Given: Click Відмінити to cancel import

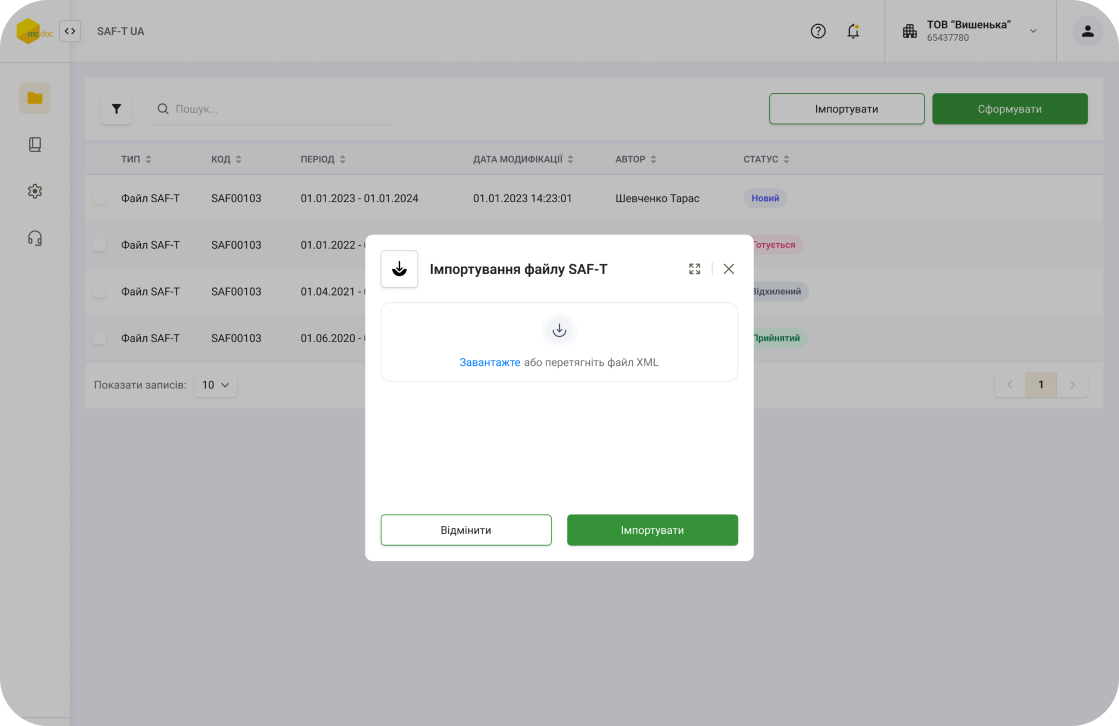Looking at the screenshot, I should (466, 530).
